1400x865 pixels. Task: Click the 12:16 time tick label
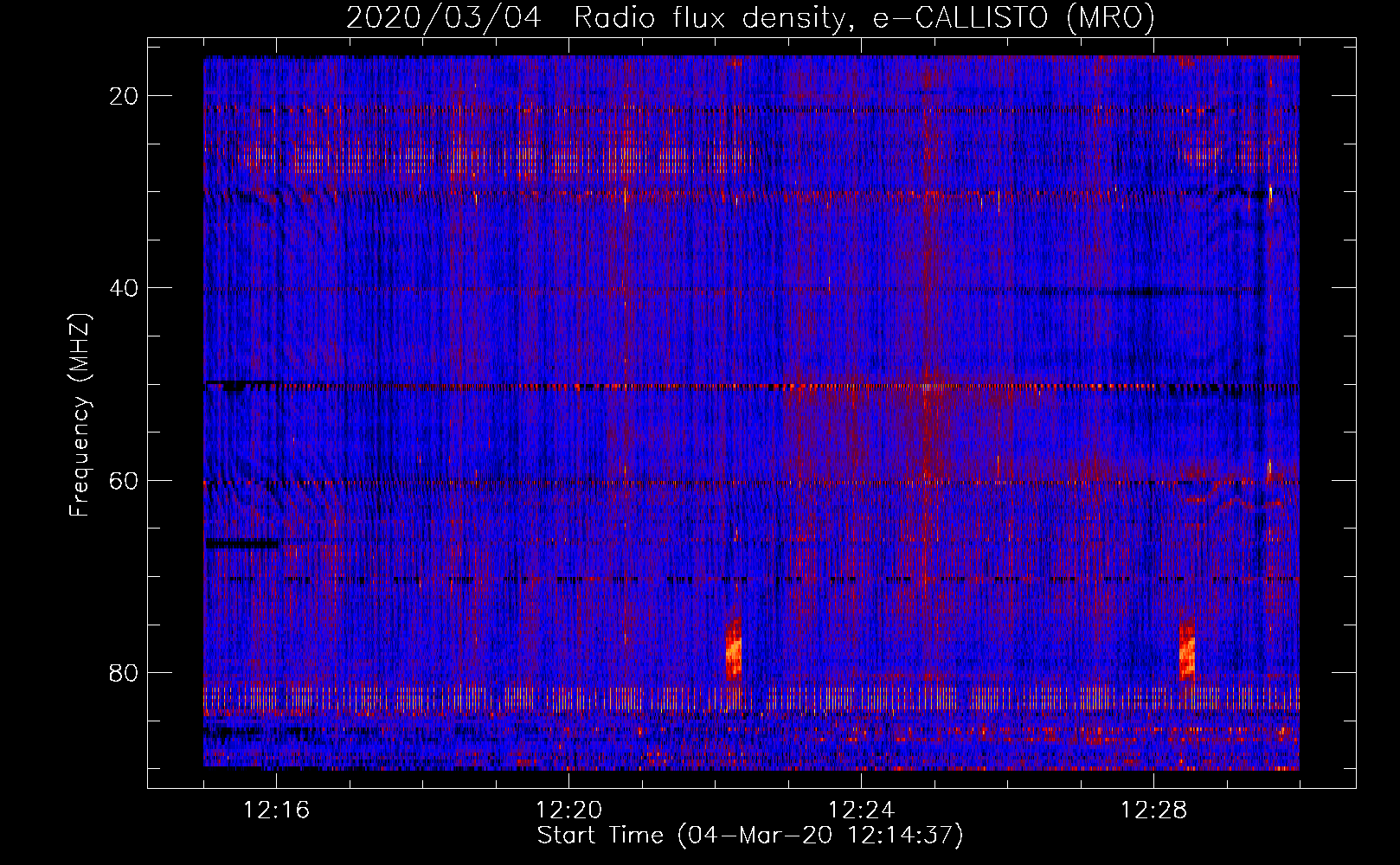(x=277, y=811)
